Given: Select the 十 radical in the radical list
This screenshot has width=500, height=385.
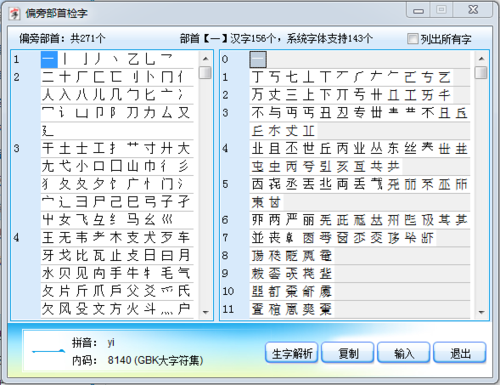Looking at the screenshot, I should 65,77.
